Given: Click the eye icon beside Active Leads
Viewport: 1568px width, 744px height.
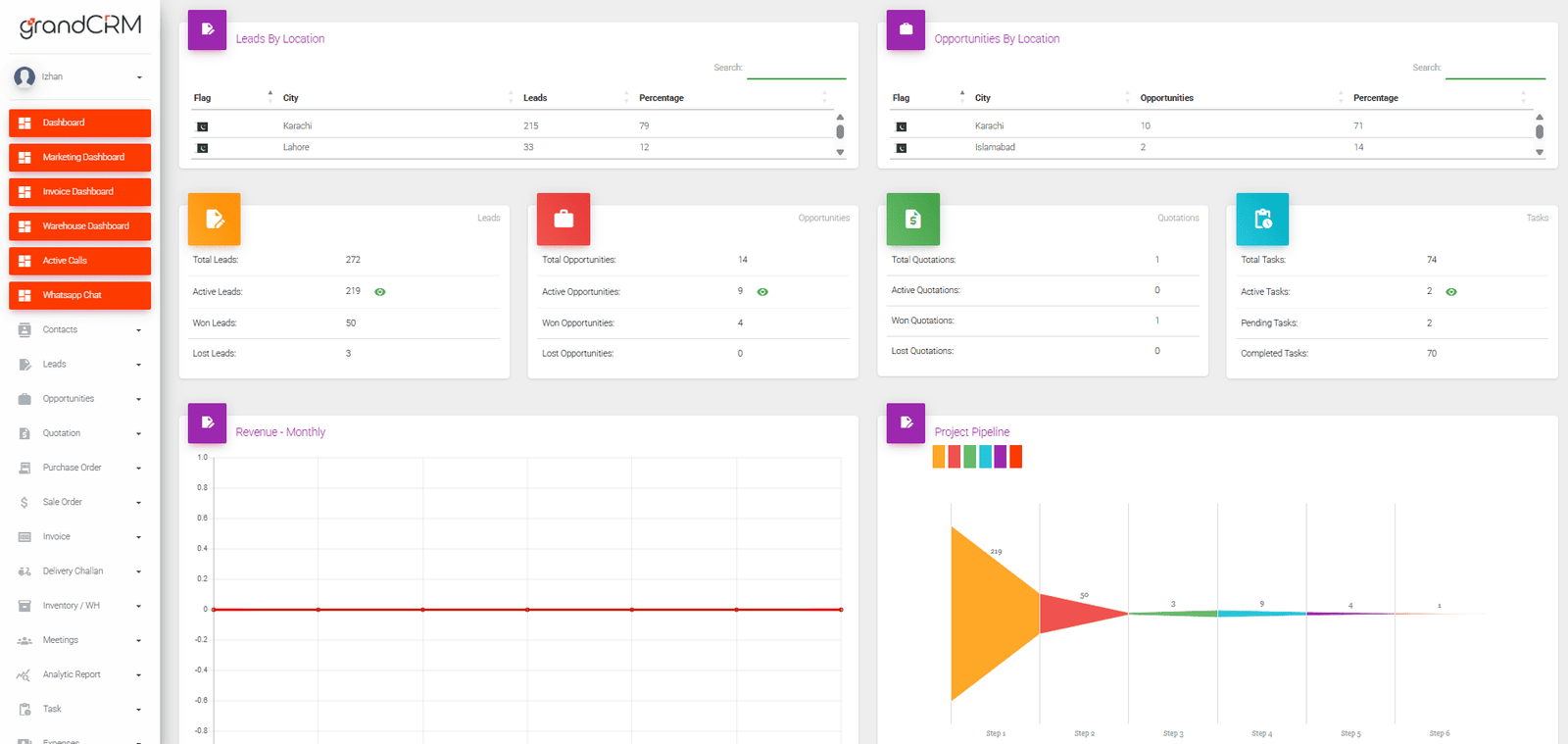Looking at the screenshot, I should click(380, 292).
